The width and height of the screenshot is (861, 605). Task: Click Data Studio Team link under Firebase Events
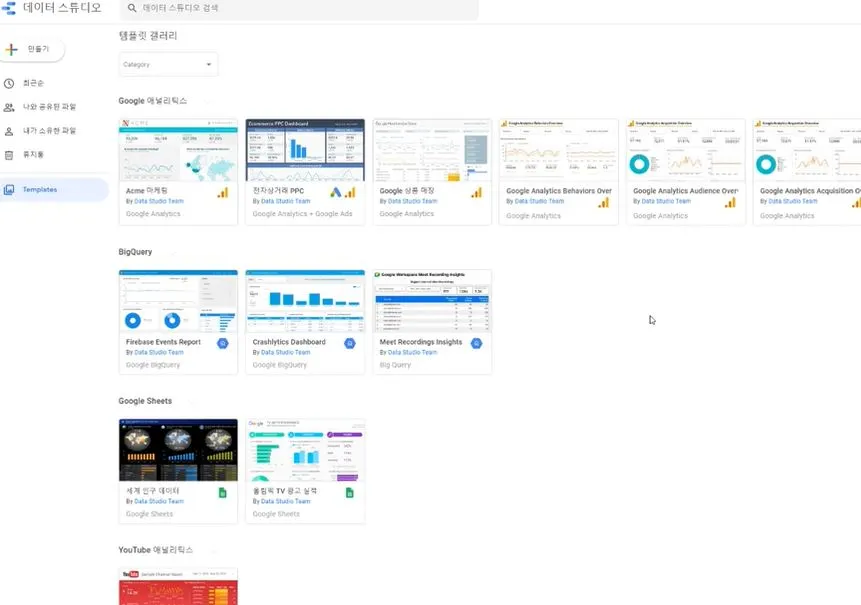point(159,352)
